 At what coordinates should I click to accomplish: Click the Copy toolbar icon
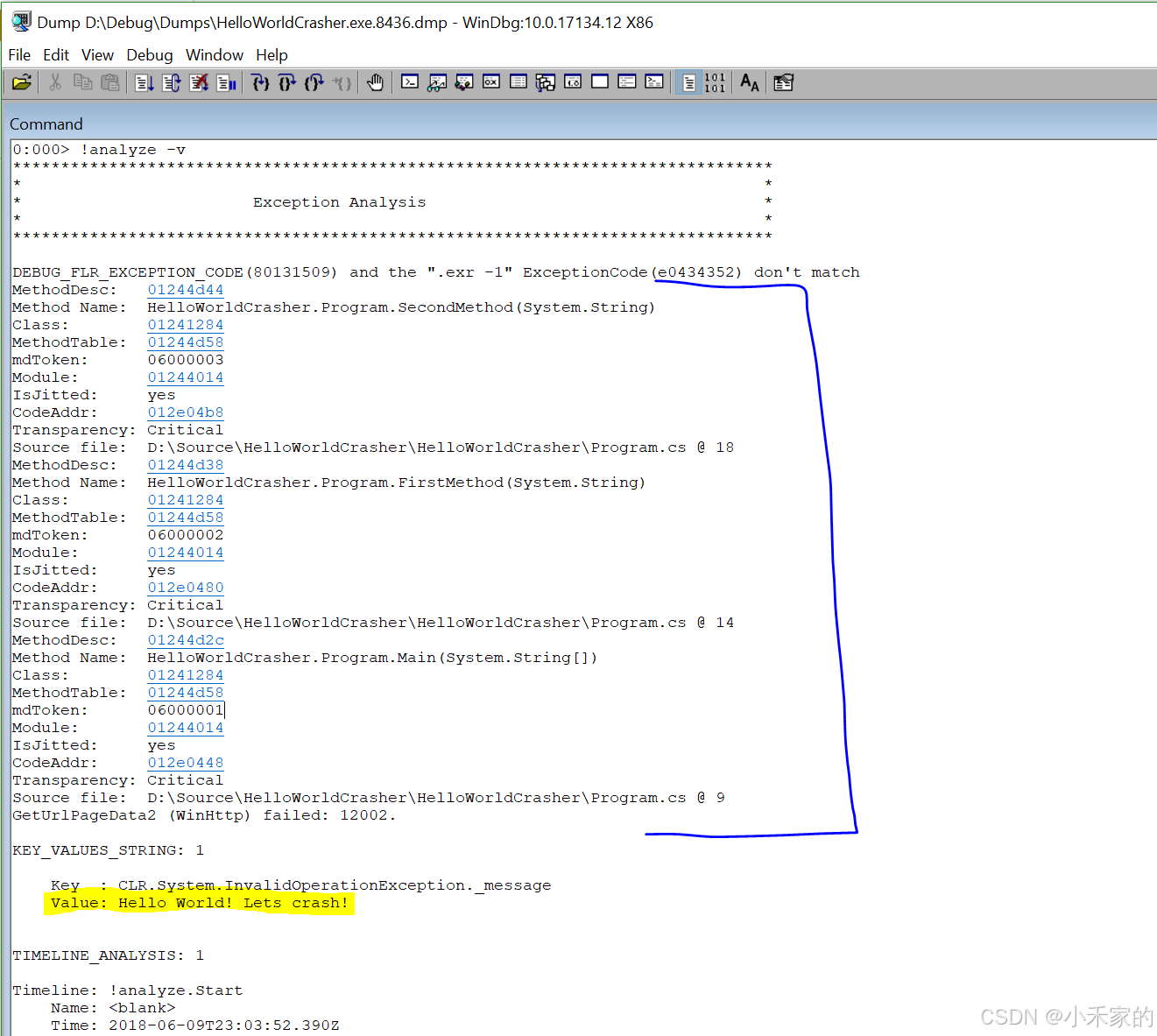click(x=83, y=82)
